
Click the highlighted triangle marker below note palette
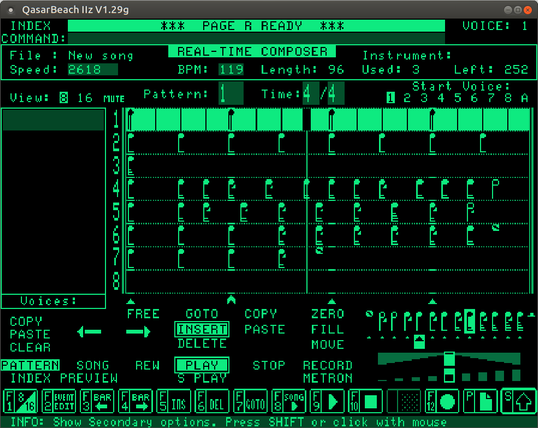419,342
